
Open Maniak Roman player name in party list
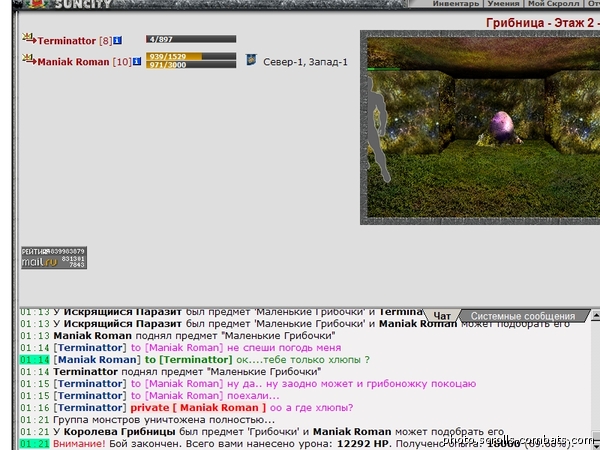[73, 62]
